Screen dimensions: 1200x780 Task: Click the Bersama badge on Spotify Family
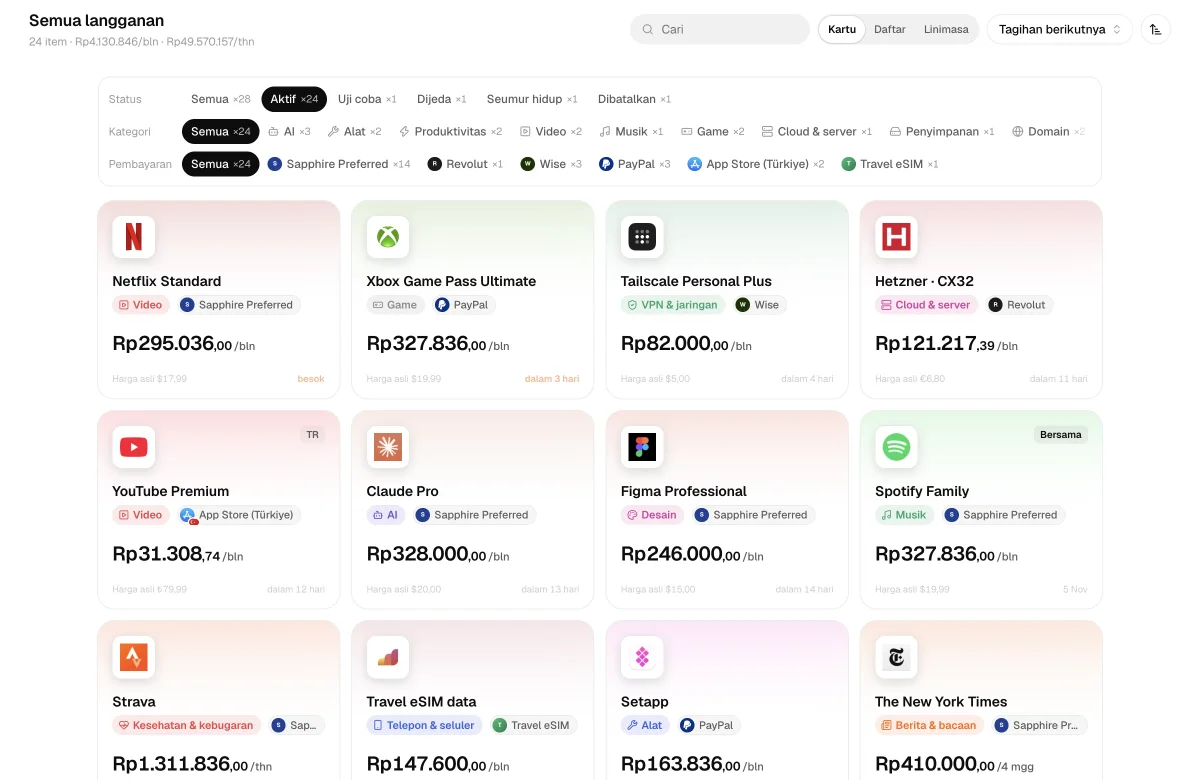click(x=1061, y=435)
